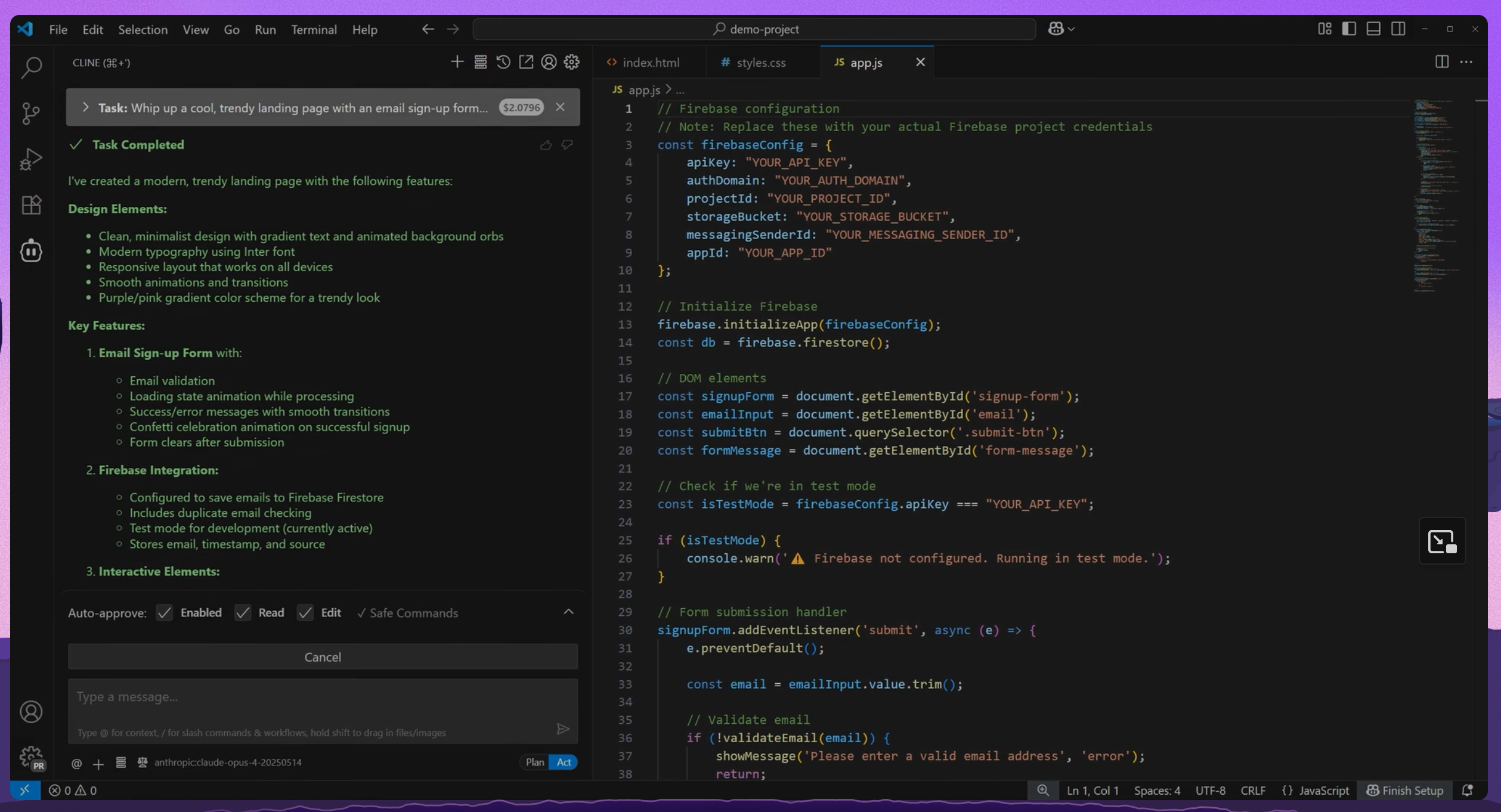Uncheck the Read auto-approve checkbox
Viewport: 1501px width, 812px height.
[x=243, y=613]
